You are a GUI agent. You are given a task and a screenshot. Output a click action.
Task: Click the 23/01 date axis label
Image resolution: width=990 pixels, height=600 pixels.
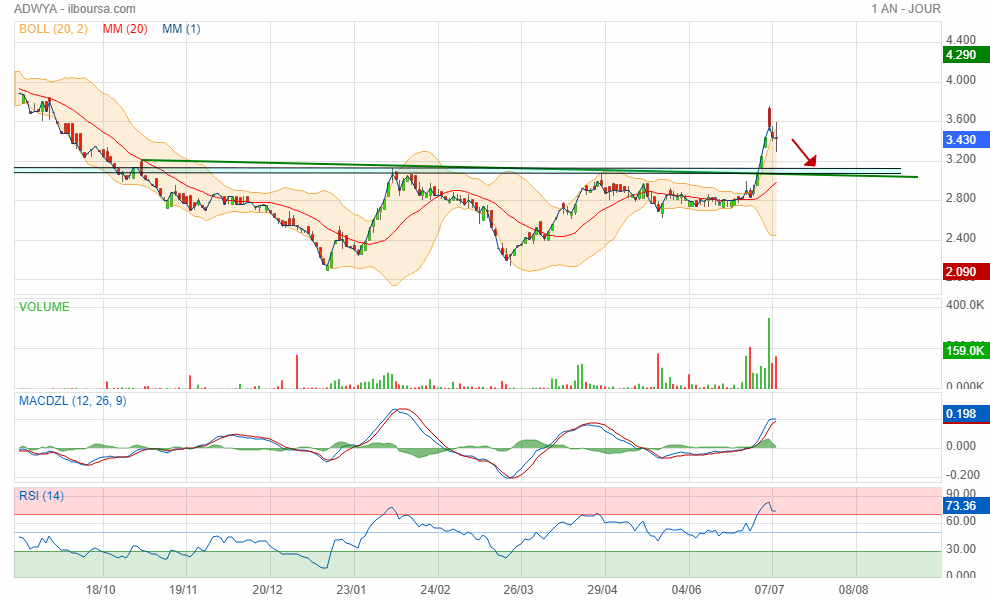pyautogui.click(x=351, y=590)
